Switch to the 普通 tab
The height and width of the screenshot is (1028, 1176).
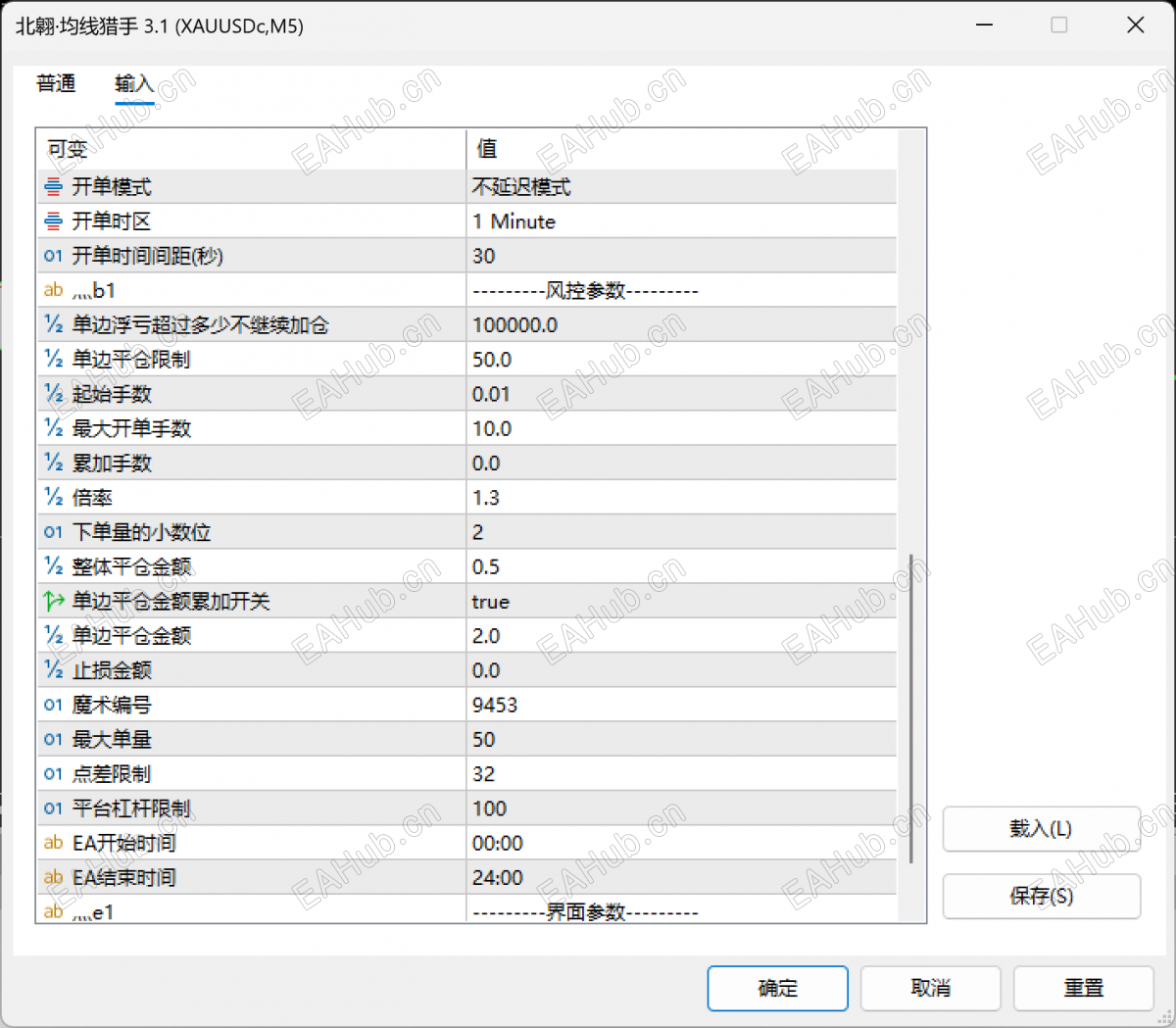coord(56,84)
